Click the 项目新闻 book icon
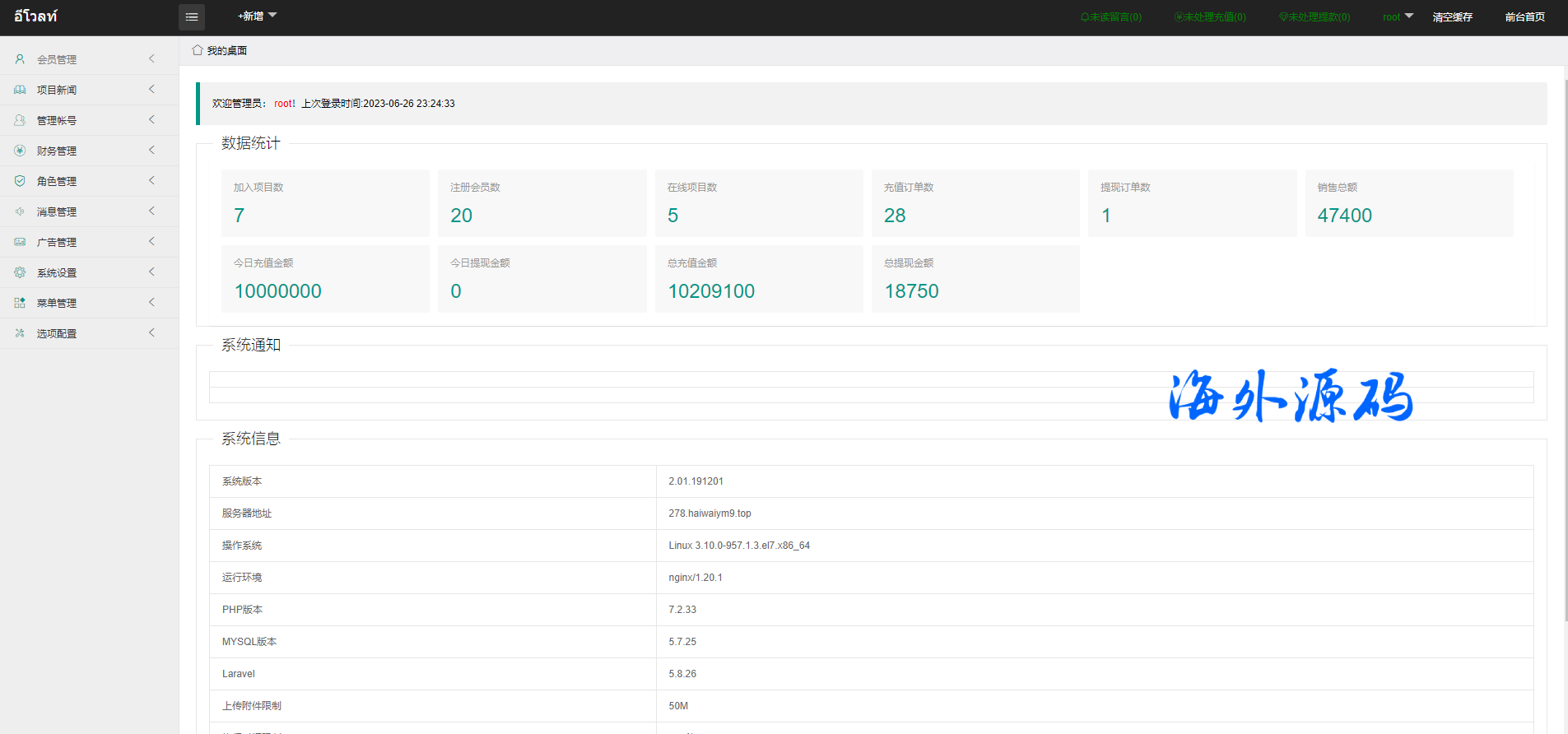Viewport: 1568px width, 734px height. coord(20,90)
